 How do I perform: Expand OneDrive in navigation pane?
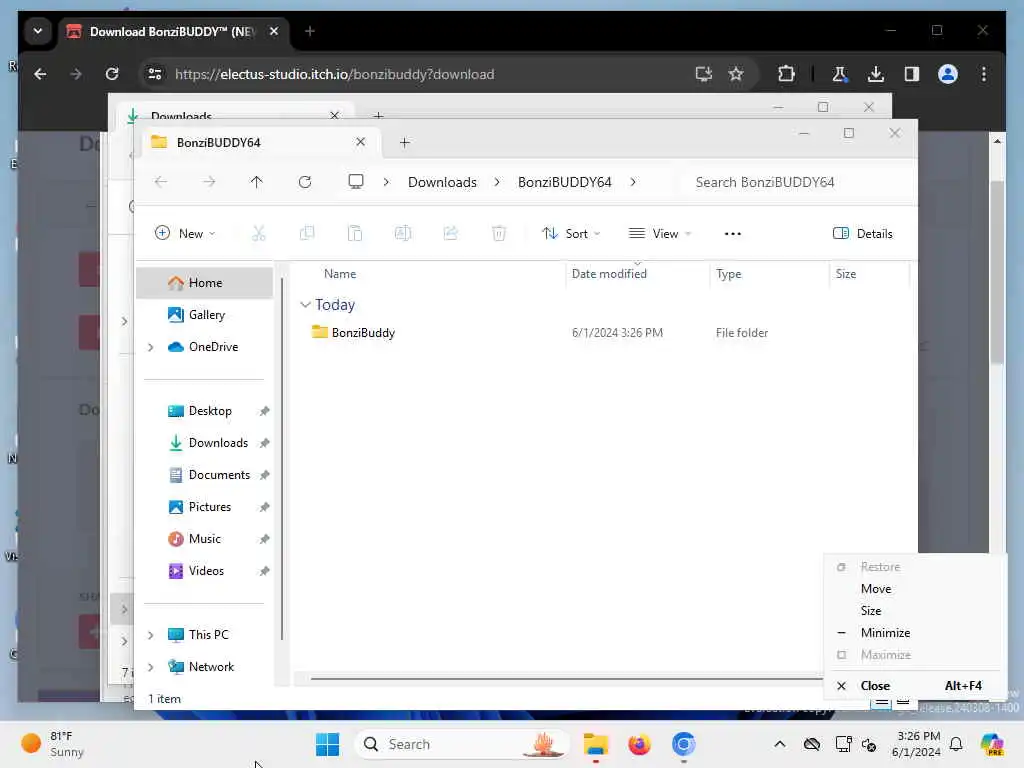[151, 347]
